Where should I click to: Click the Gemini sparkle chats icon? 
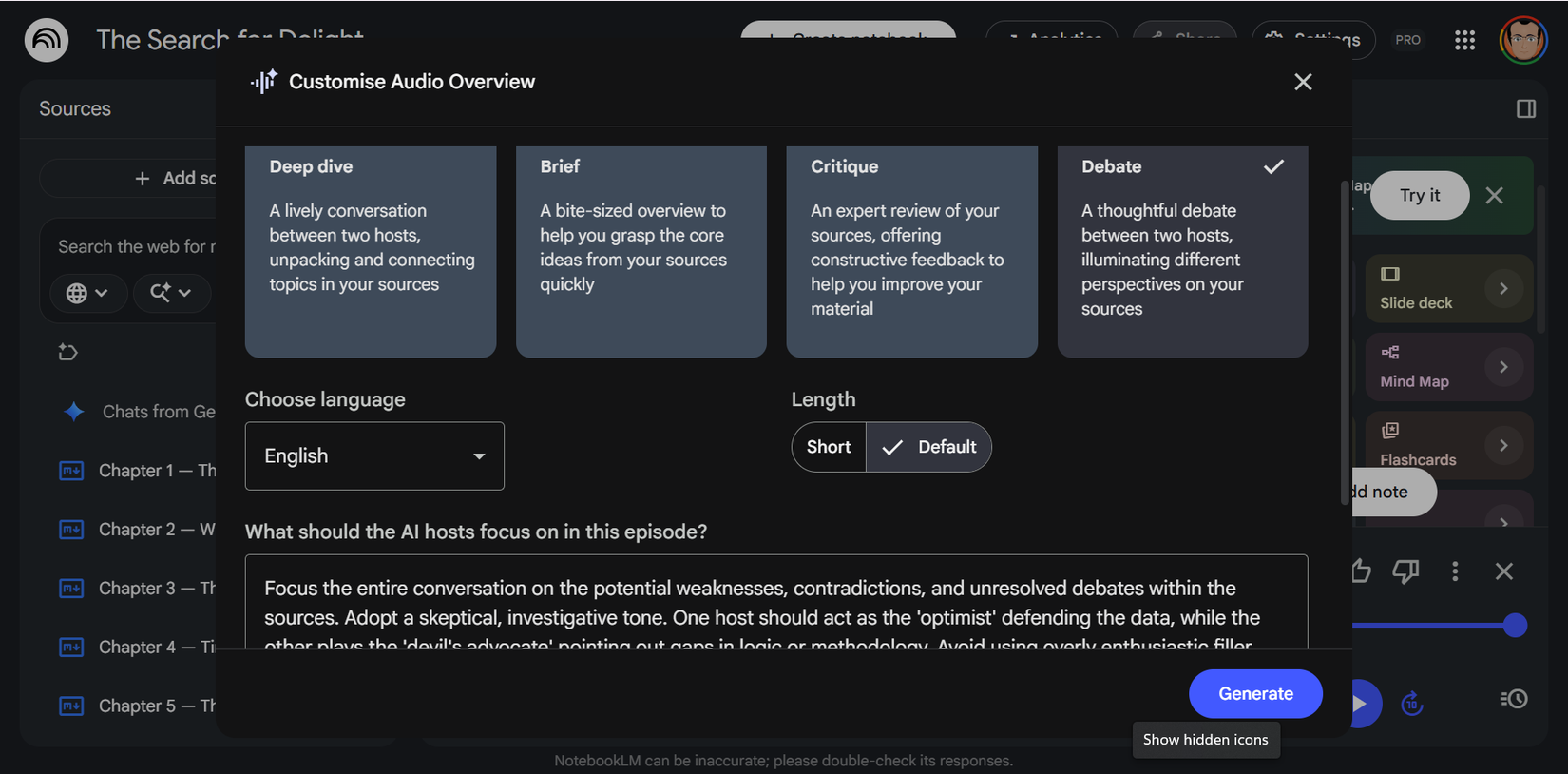[x=73, y=412]
